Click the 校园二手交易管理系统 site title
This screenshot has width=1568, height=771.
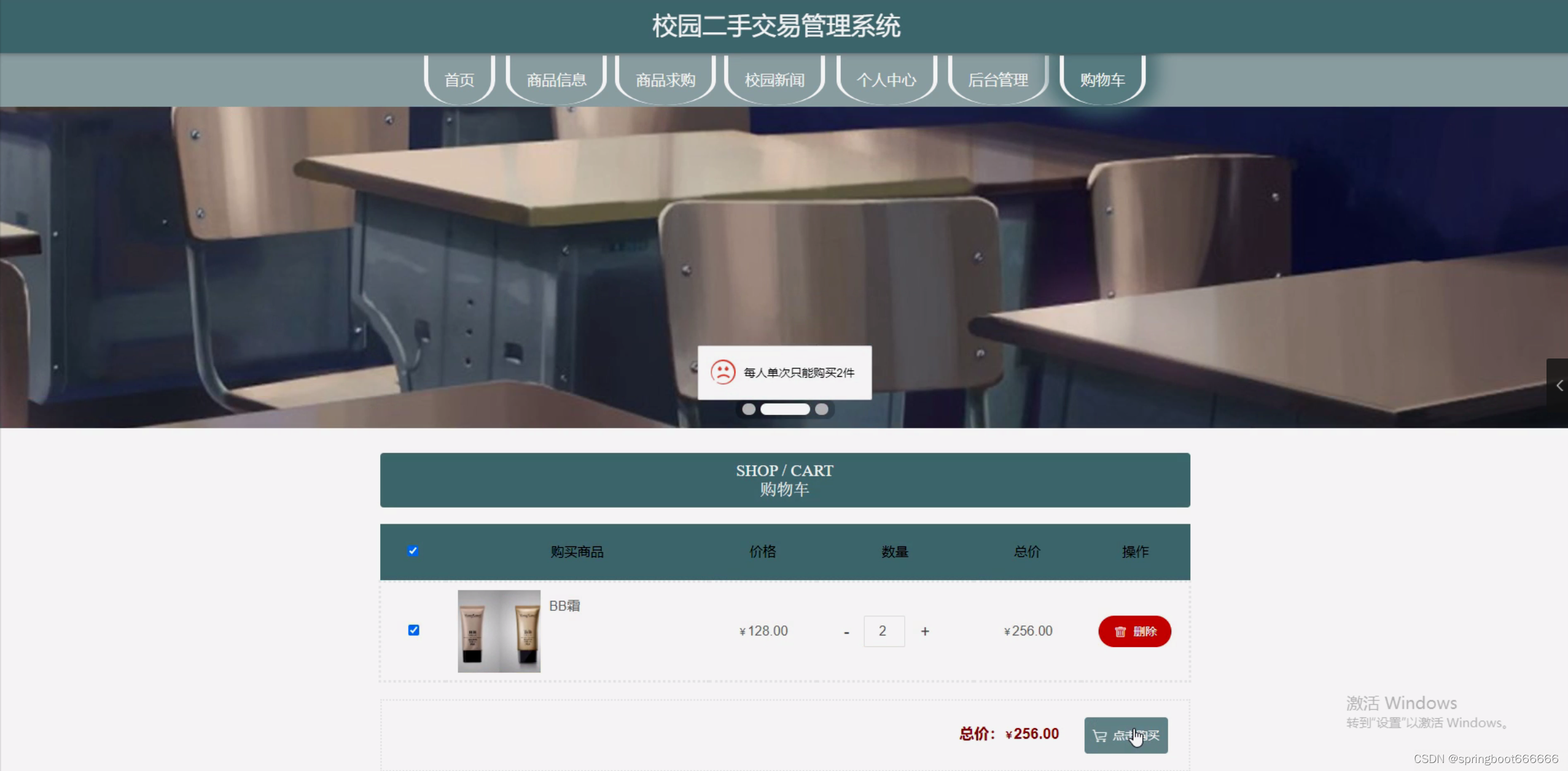coord(776,26)
